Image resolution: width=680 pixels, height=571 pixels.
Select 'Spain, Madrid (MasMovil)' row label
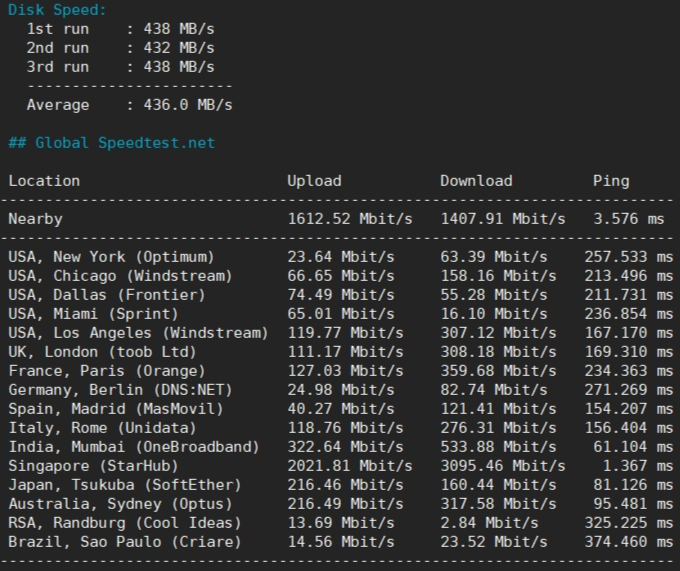(x=116, y=409)
